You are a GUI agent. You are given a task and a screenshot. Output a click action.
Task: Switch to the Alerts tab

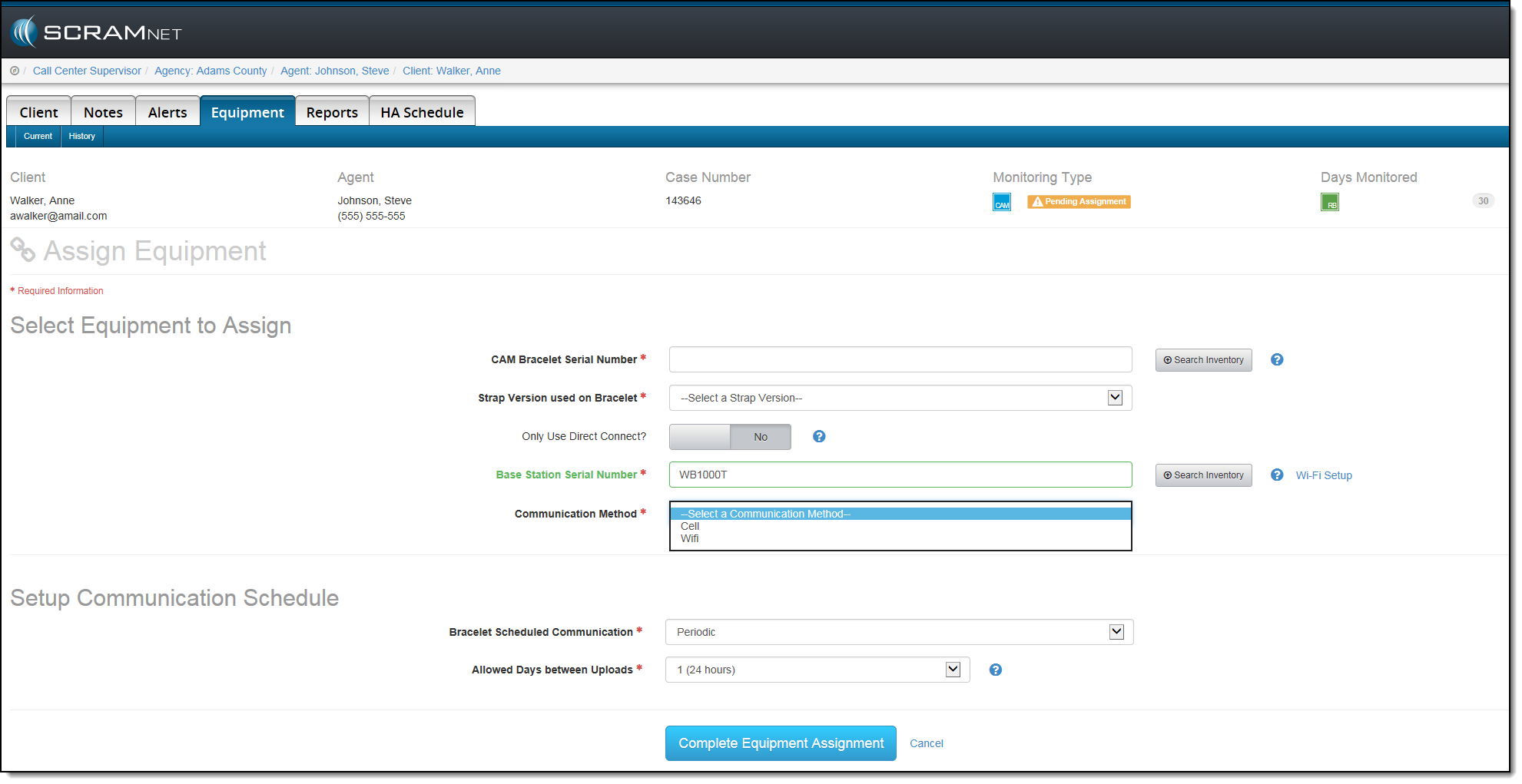[x=167, y=112]
